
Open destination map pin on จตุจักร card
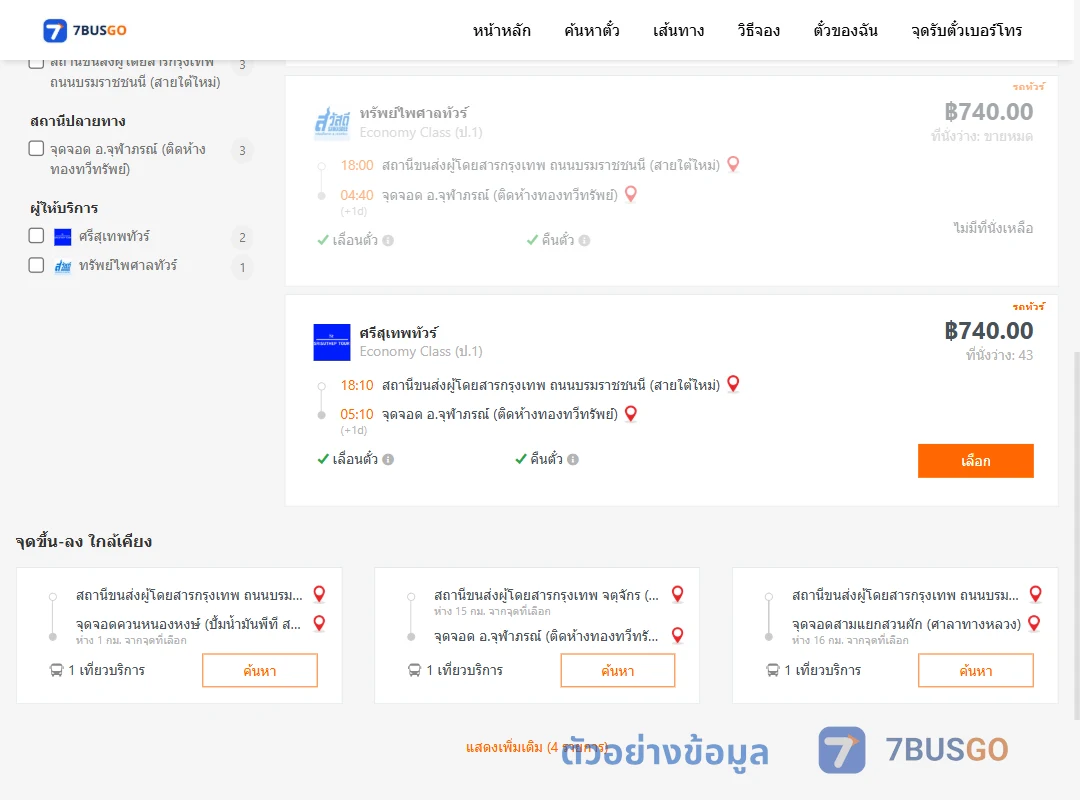point(678,635)
